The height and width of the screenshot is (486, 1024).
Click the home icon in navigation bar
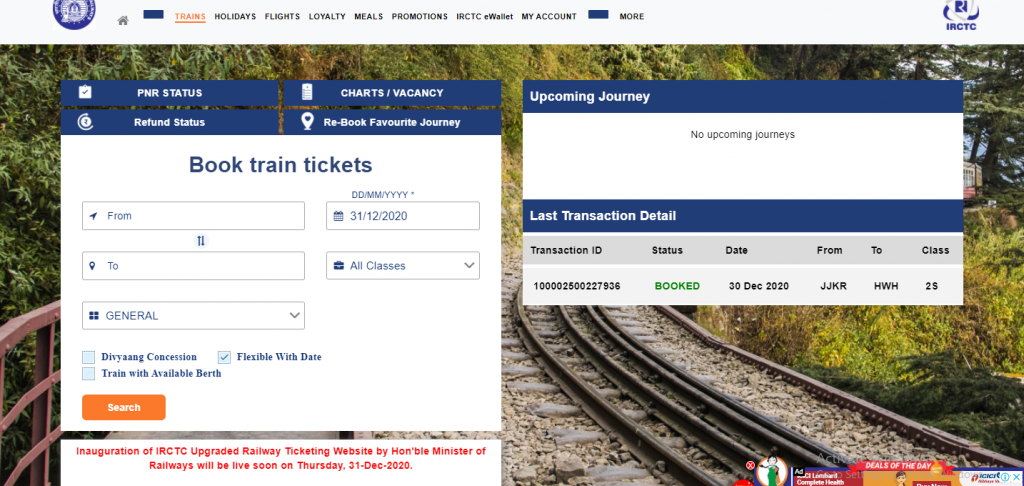coord(123,20)
